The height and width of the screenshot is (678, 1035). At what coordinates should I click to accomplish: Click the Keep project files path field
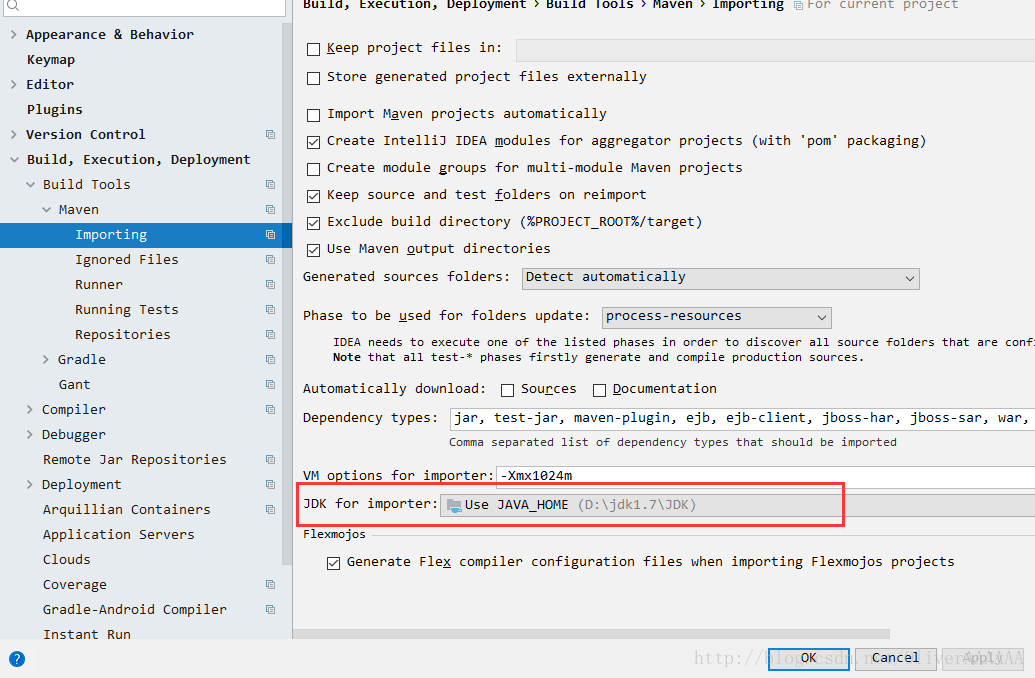coord(776,50)
